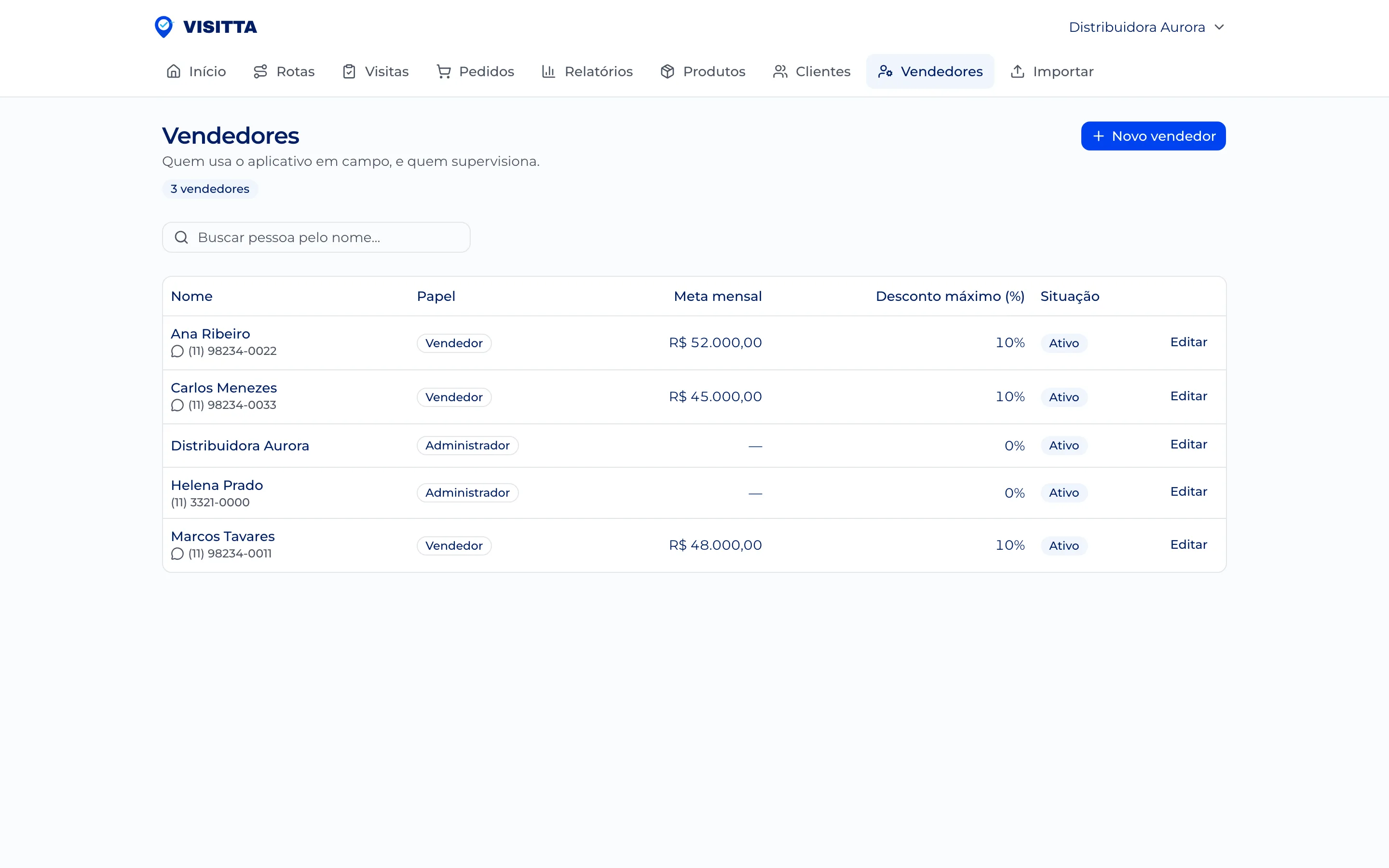Click chat bubble icon next to Ana Ribeiro's phone

click(x=177, y=352)
